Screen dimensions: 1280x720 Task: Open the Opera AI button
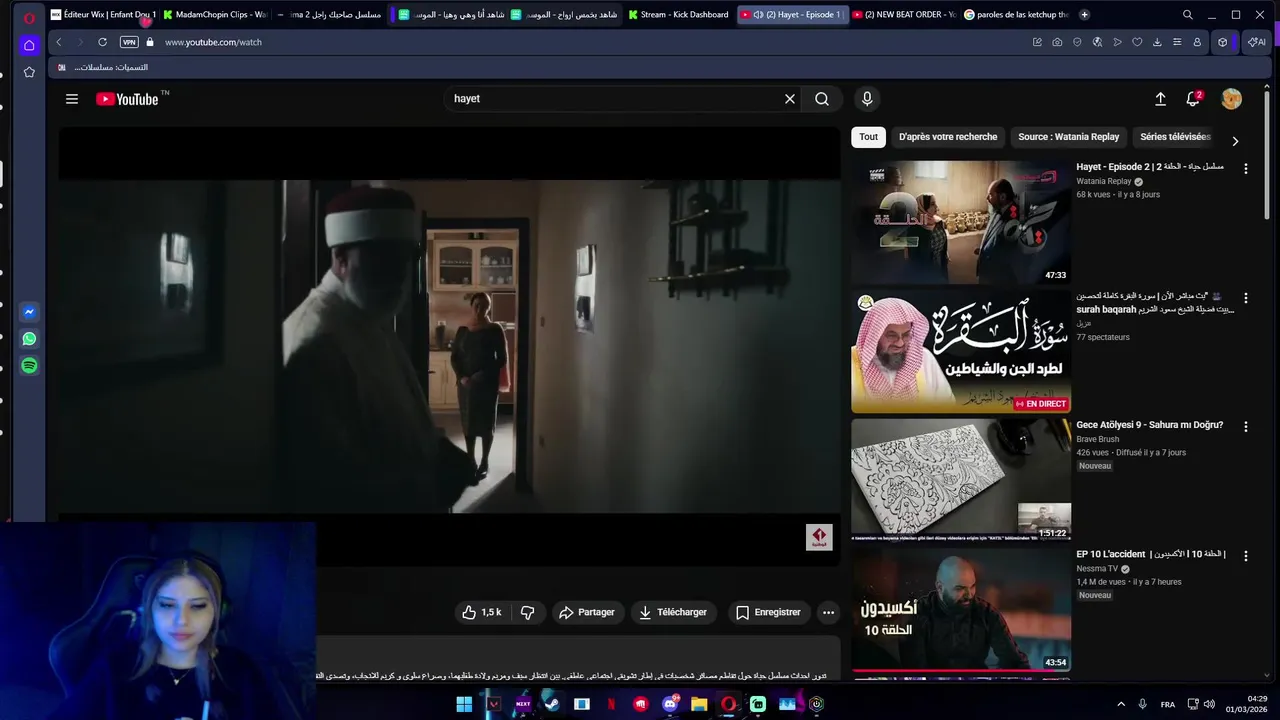click(1256, 42)
